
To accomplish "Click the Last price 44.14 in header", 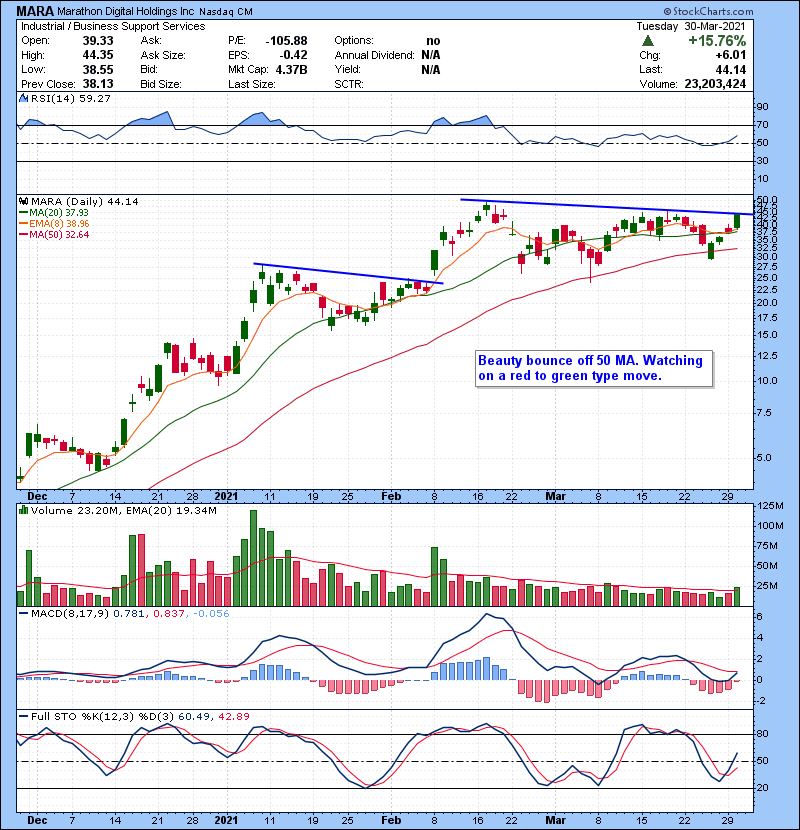I will 731,69.
